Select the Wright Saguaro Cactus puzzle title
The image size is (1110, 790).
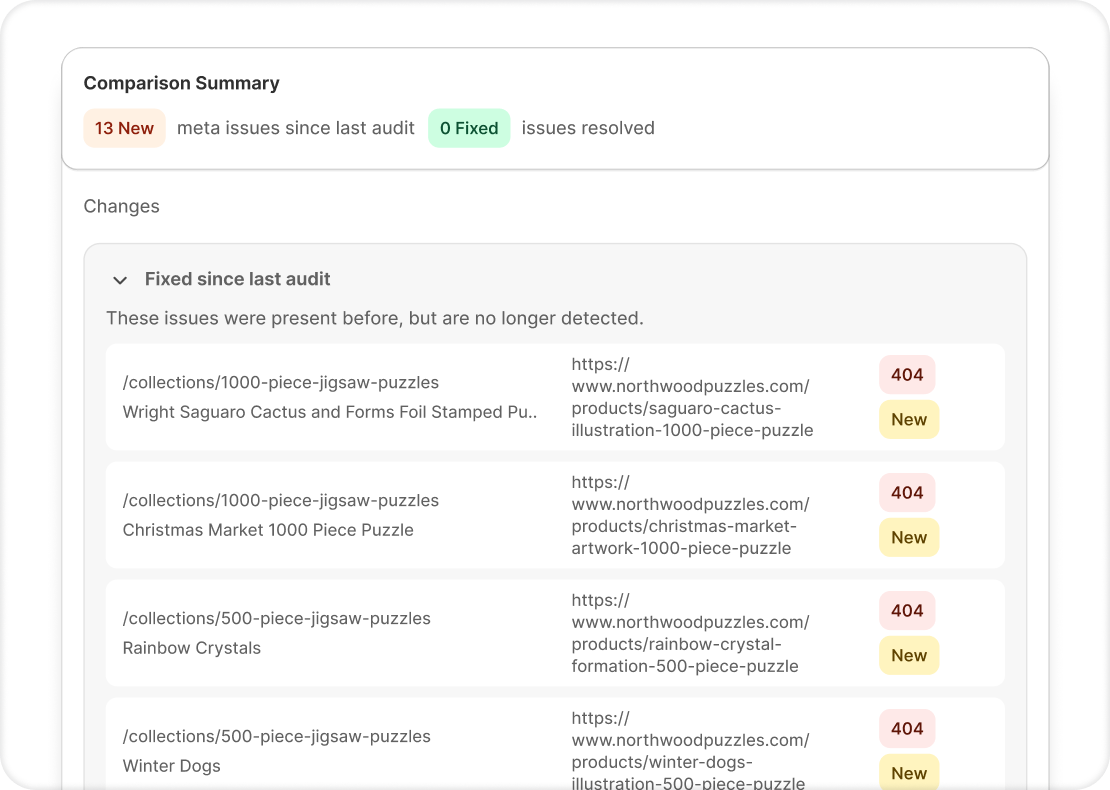(x=329, y=412)
